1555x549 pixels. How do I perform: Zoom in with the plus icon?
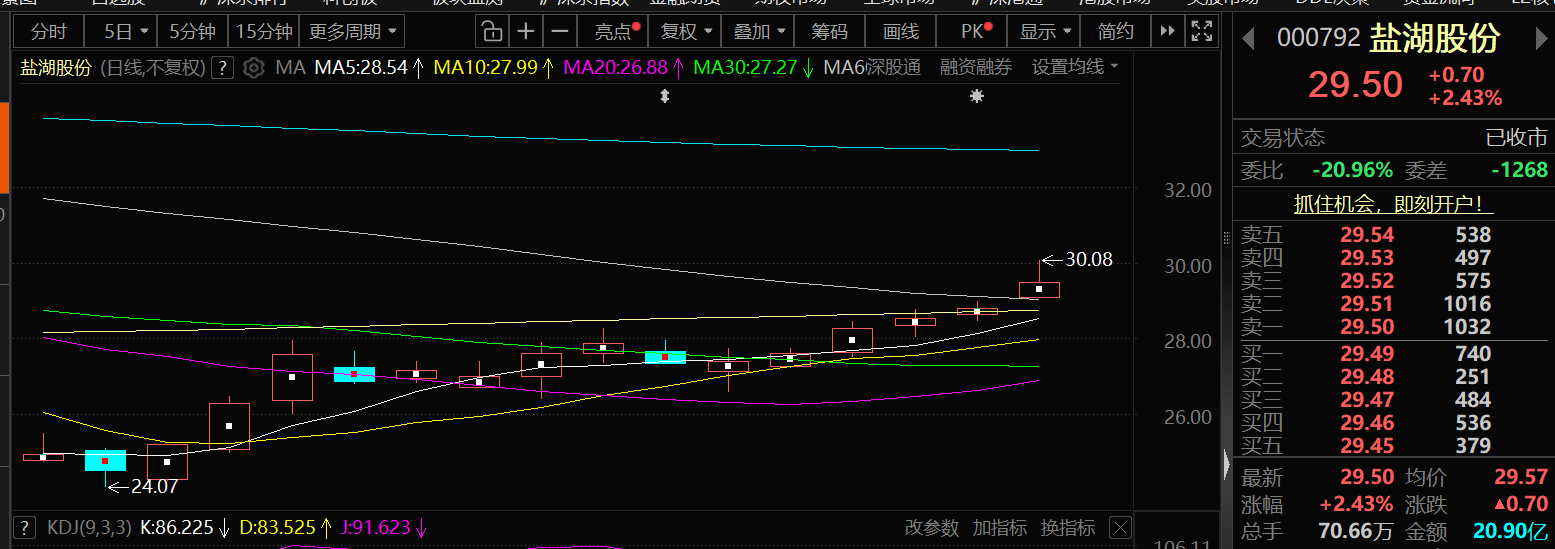click(525, 32)
